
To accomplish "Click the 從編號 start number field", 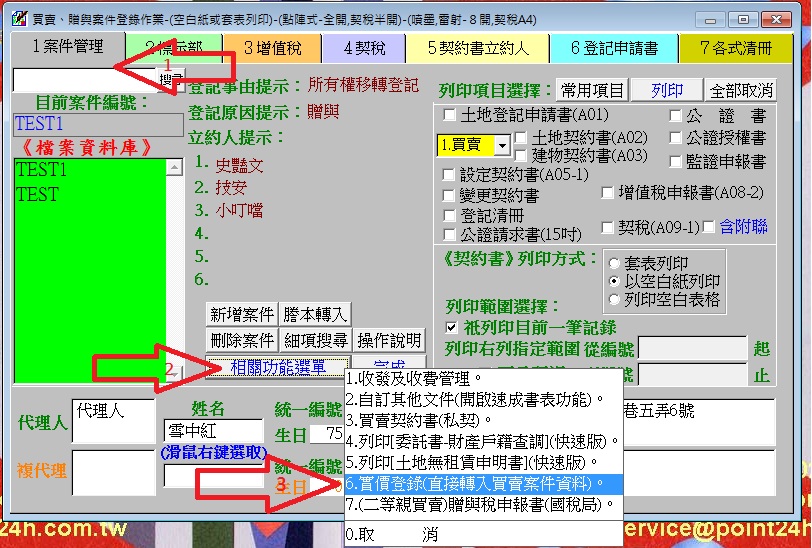I will pos(693,348).
